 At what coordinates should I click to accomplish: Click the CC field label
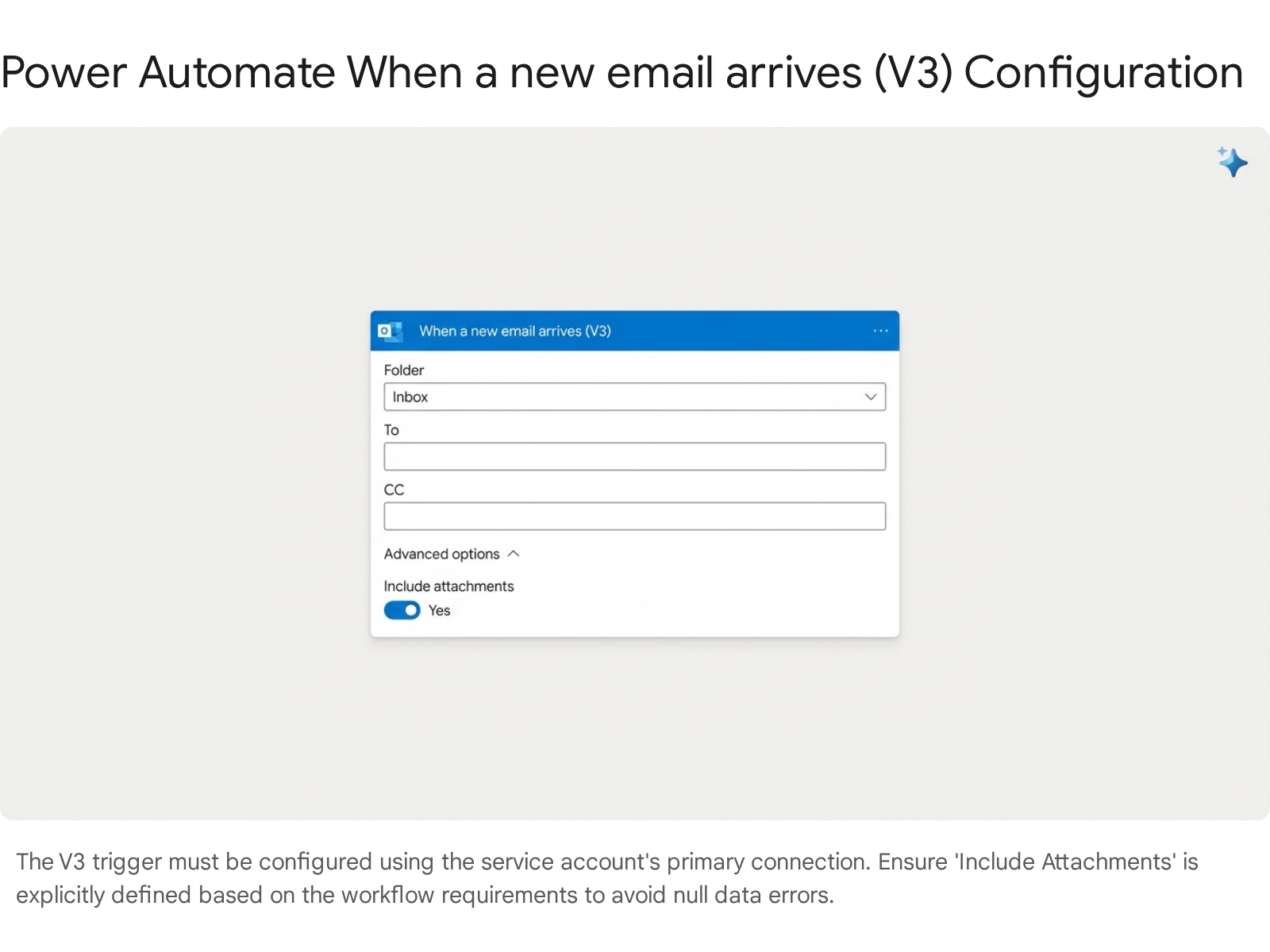tap(394, 489)
